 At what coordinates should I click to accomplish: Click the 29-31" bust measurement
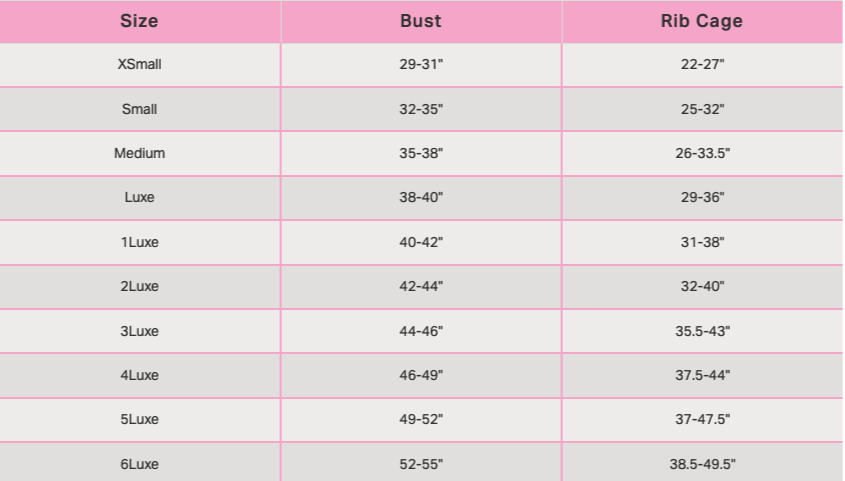click(421, 65)
